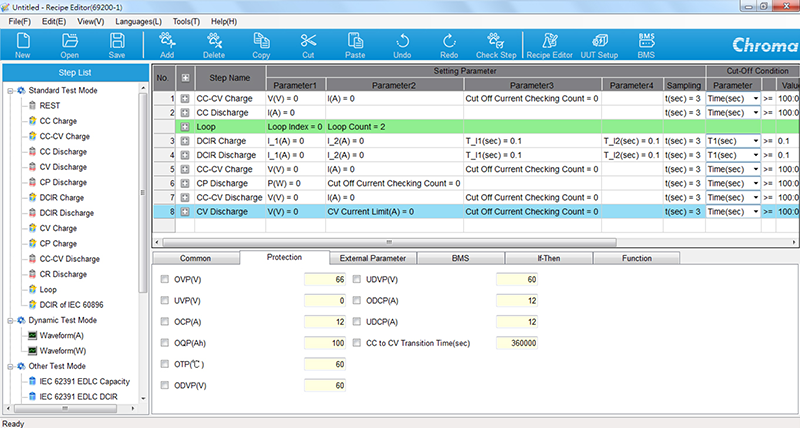The width and height of the screenshot is (800, 428).
Task: Click the Save toolbar icon
Action: [x=117, y=45]
